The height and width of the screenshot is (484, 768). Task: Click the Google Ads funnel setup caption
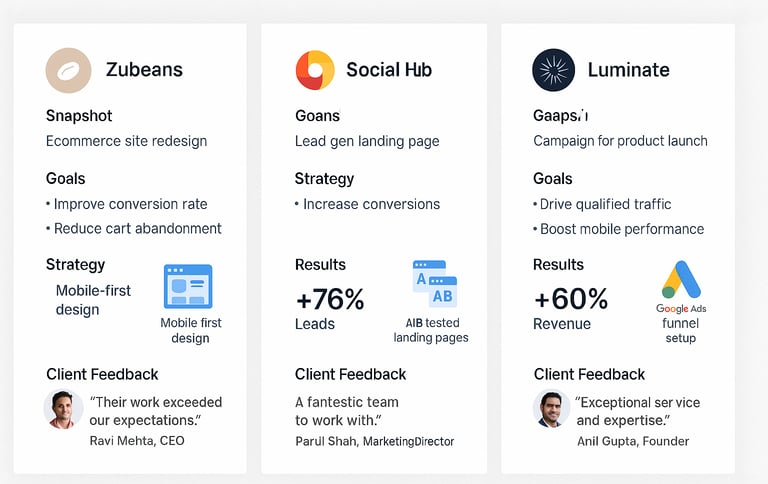click(x=681, y=323)
